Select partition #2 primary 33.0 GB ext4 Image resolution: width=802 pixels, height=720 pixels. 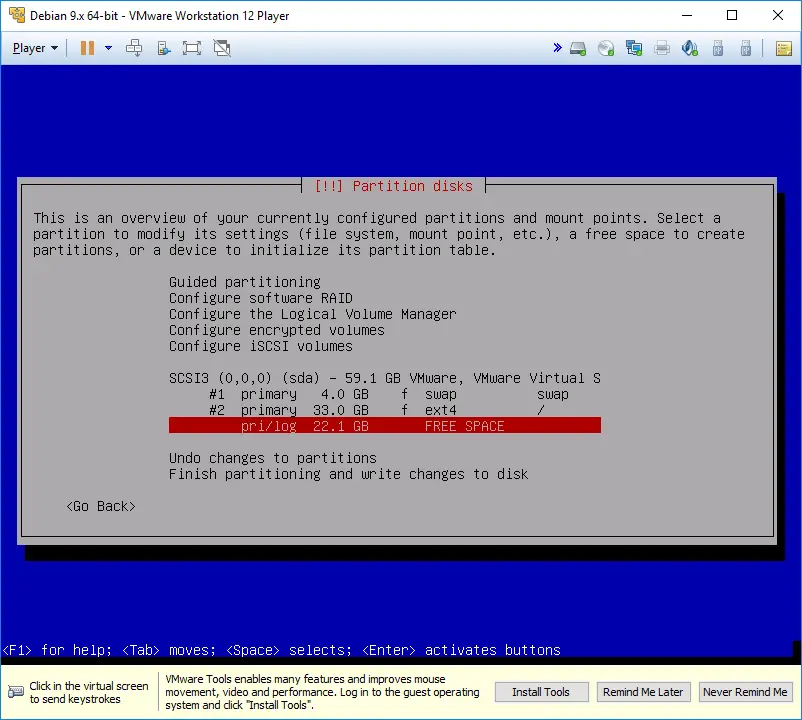click(385, 410)
